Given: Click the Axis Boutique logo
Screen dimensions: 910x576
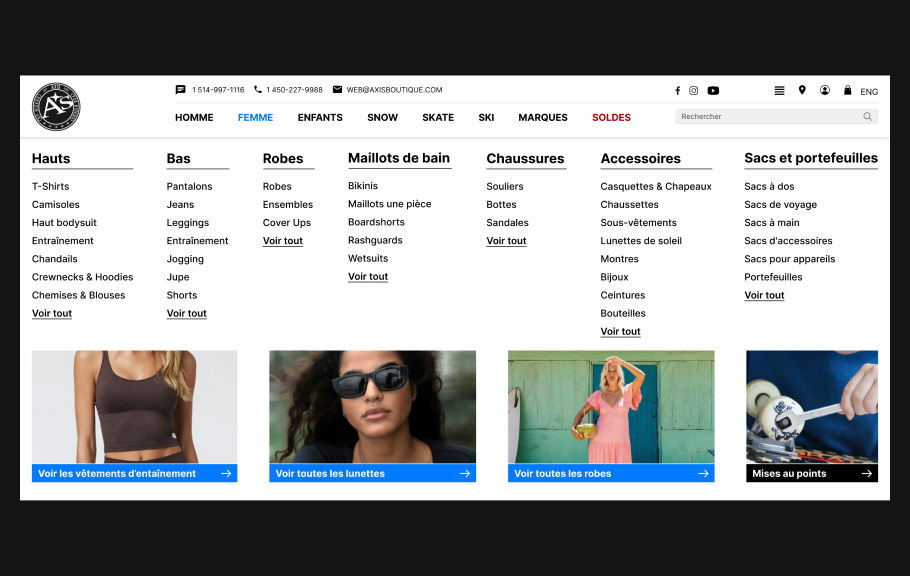Looking at the screenshot, I should click(x=56, y=107).
